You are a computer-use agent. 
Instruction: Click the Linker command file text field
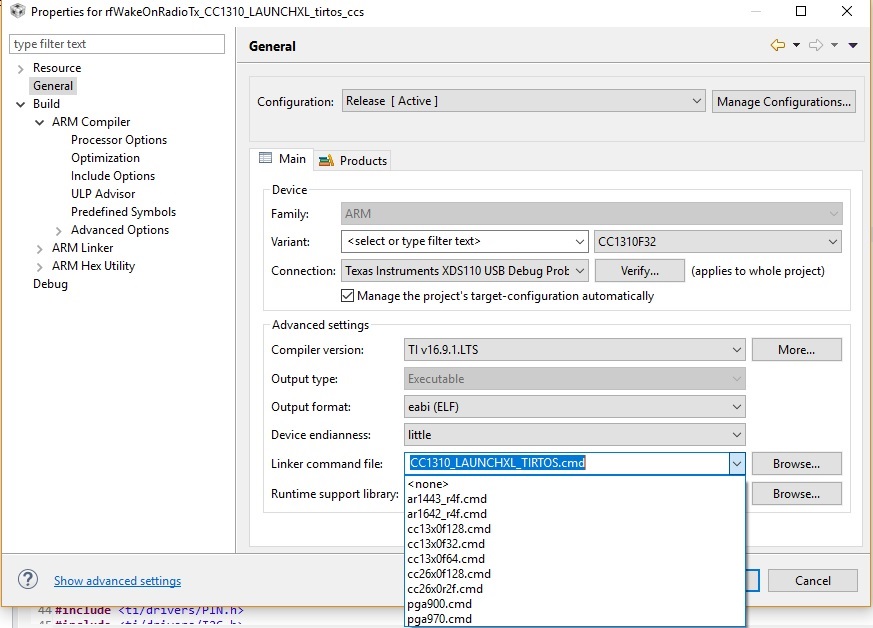tap(567, 463)
